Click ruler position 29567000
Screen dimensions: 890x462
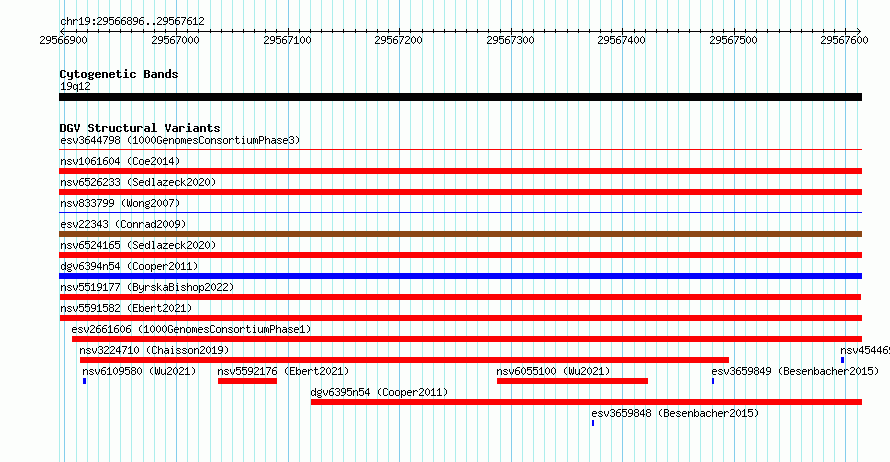point(175,40)
